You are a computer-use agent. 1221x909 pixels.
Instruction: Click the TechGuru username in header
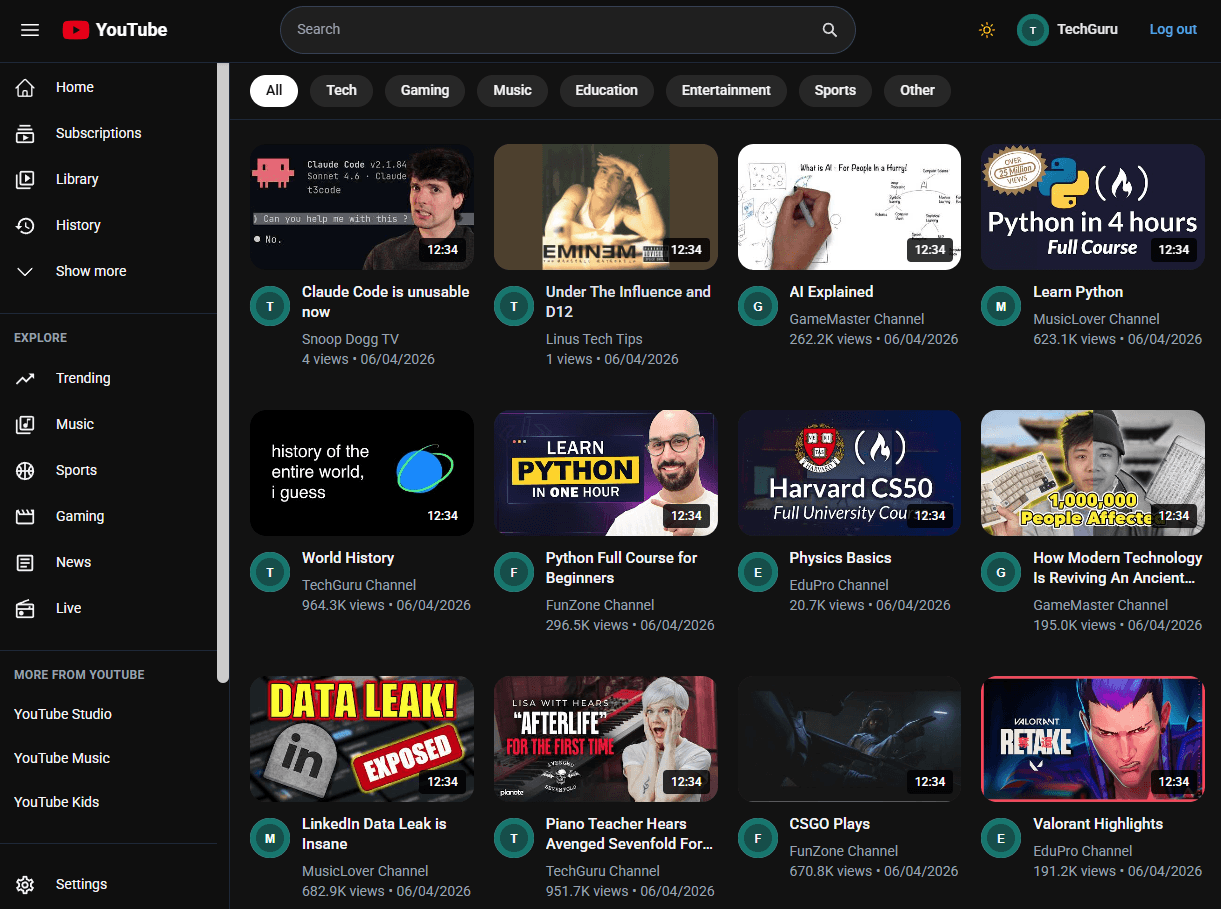pyautogui.click(x=1087, y=30)
